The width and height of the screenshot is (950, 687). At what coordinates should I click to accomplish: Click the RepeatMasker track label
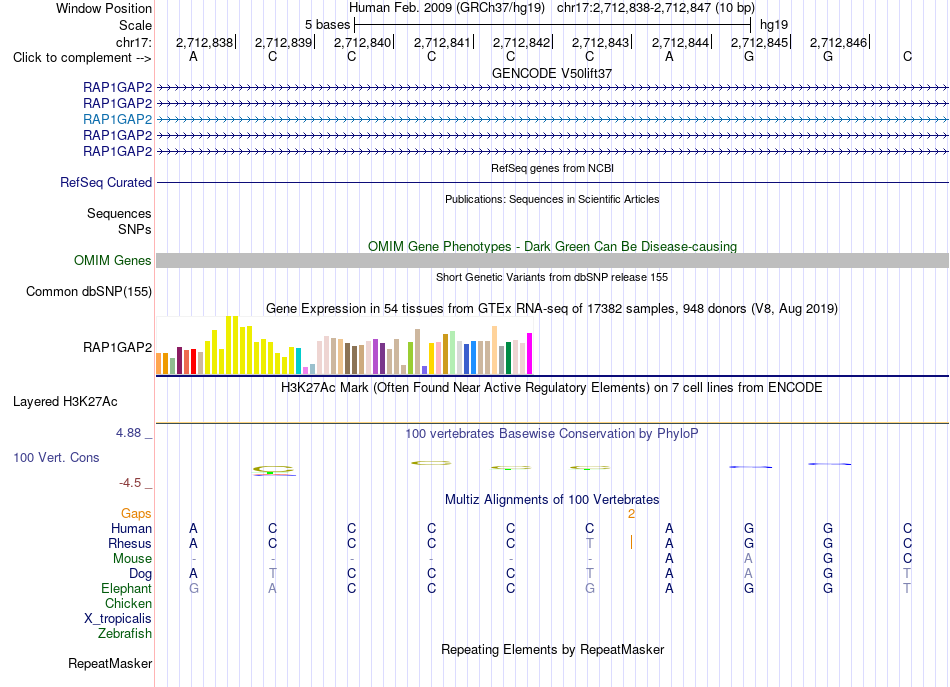point(110,663)
